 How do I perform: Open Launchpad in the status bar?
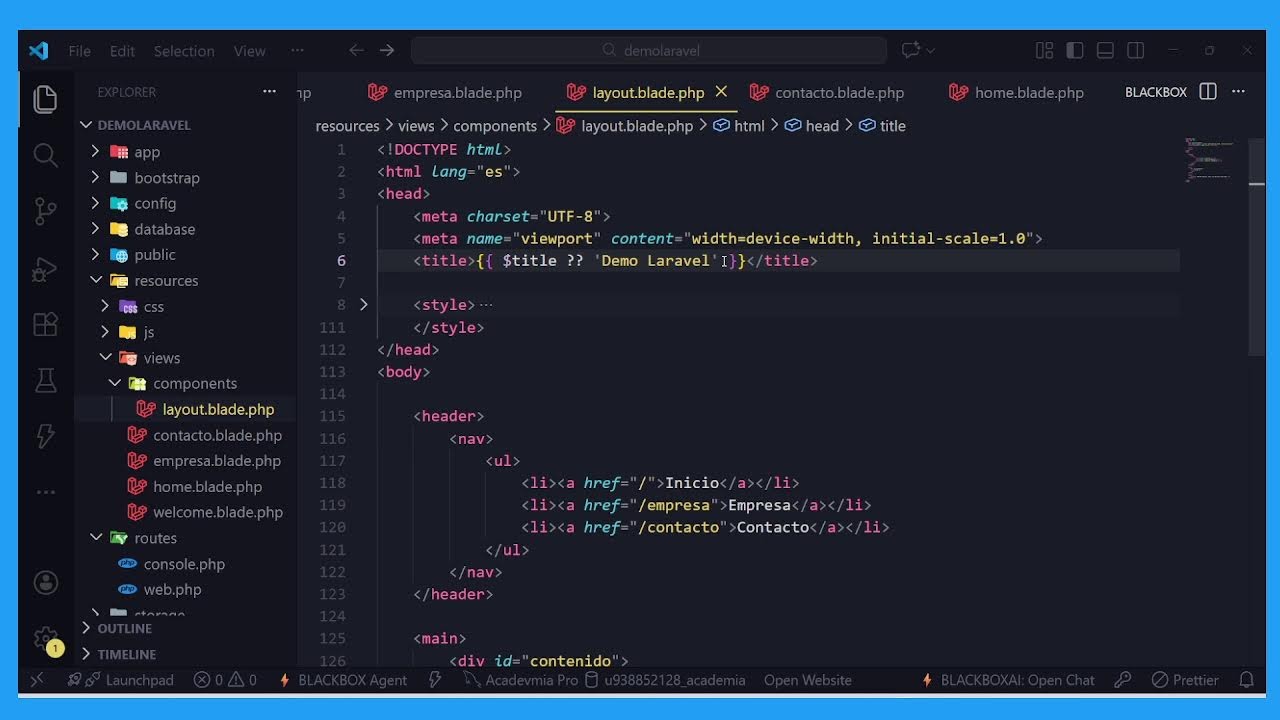click(x=120, y=680)
